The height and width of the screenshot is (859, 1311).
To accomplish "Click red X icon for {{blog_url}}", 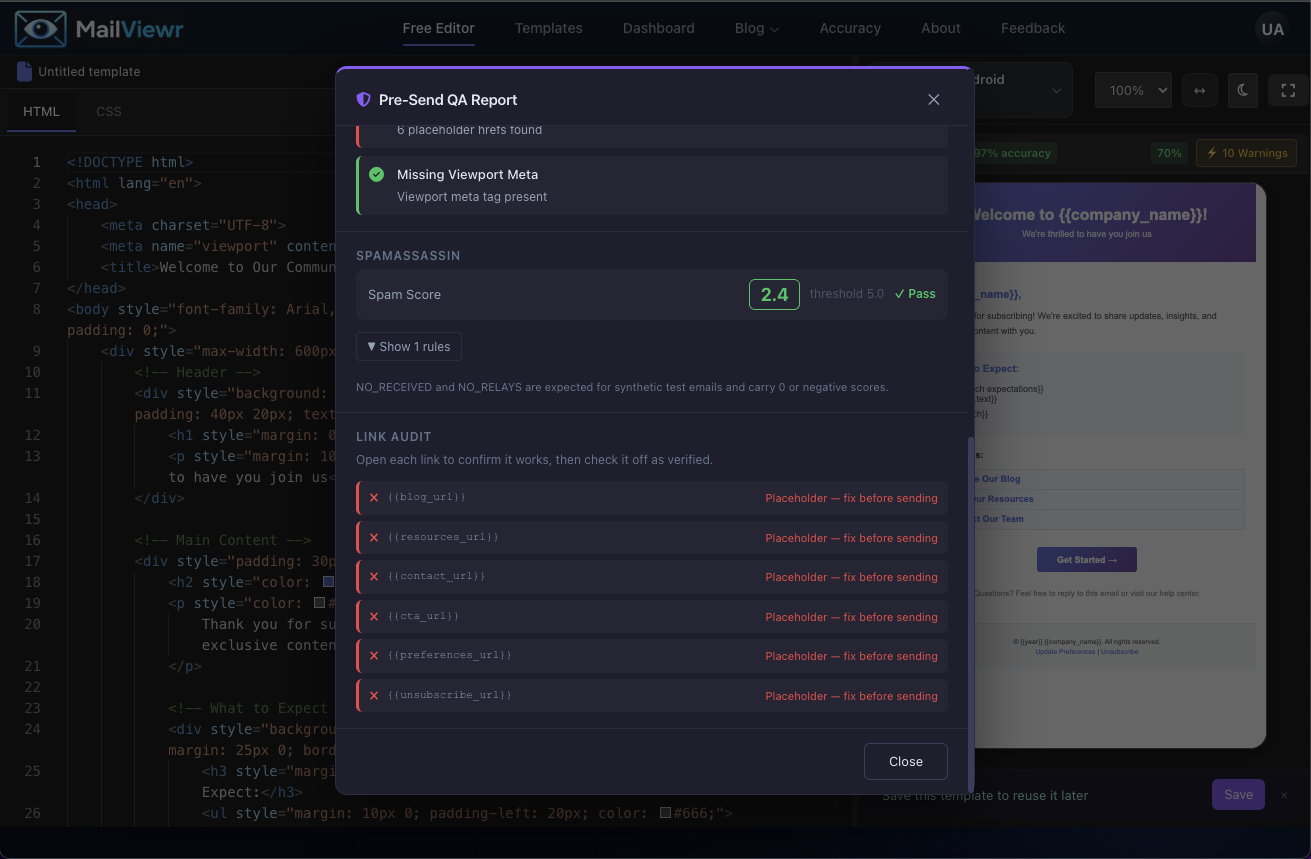I will (374, 497).
